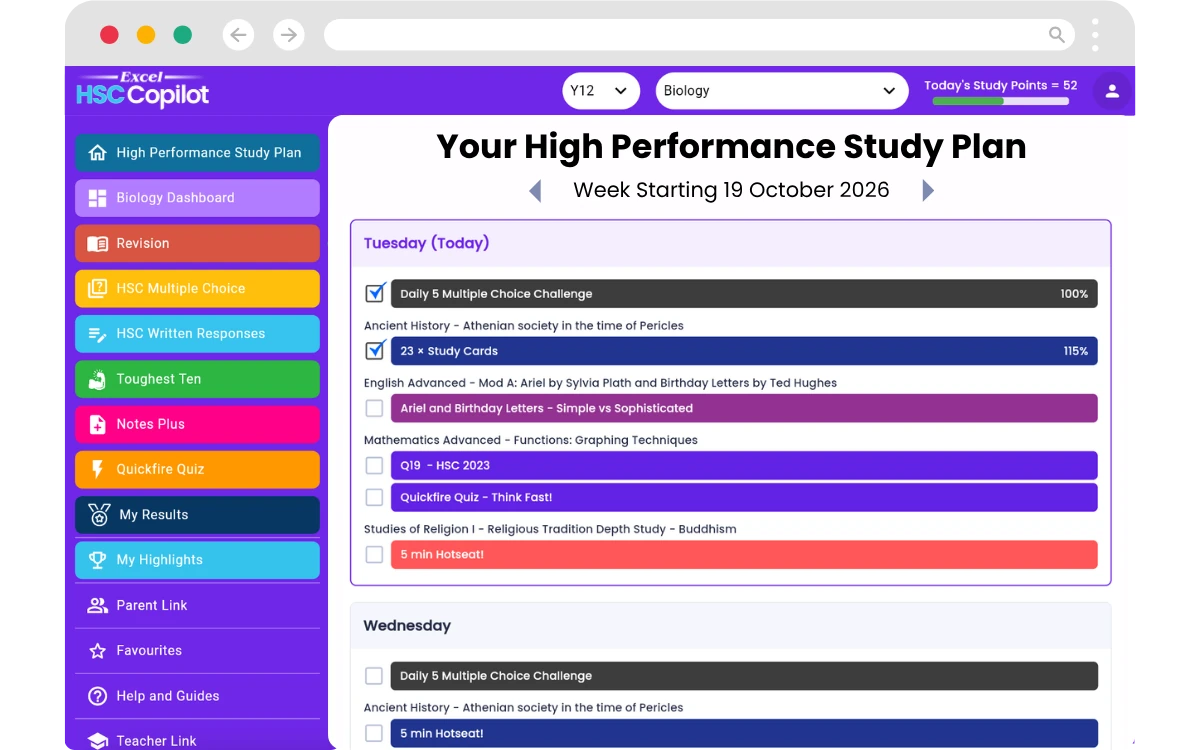The width and height of the screenshot is (1200, 750).
Task: Click the browser address bar field
Action: (x=699, y=35)
